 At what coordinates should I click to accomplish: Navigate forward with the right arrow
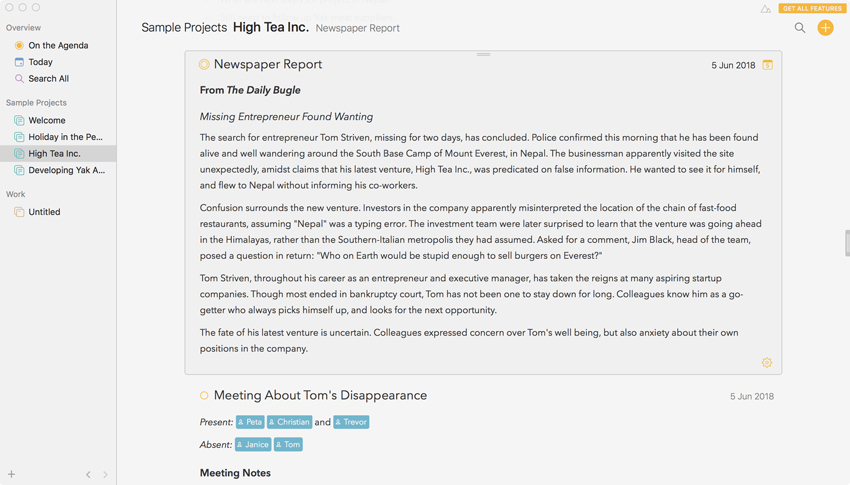pos(105,474)
